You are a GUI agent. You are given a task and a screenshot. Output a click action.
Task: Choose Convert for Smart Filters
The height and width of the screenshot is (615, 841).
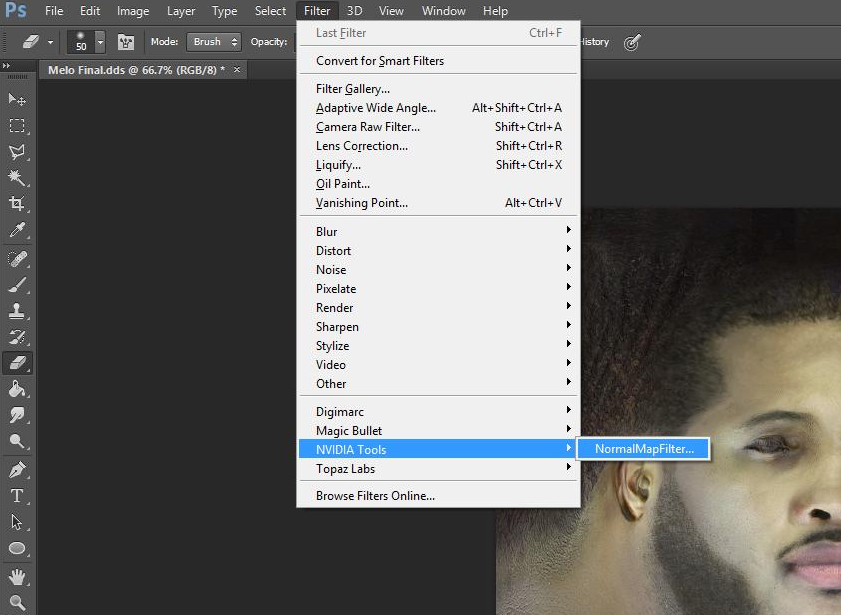tap(438, 61)
